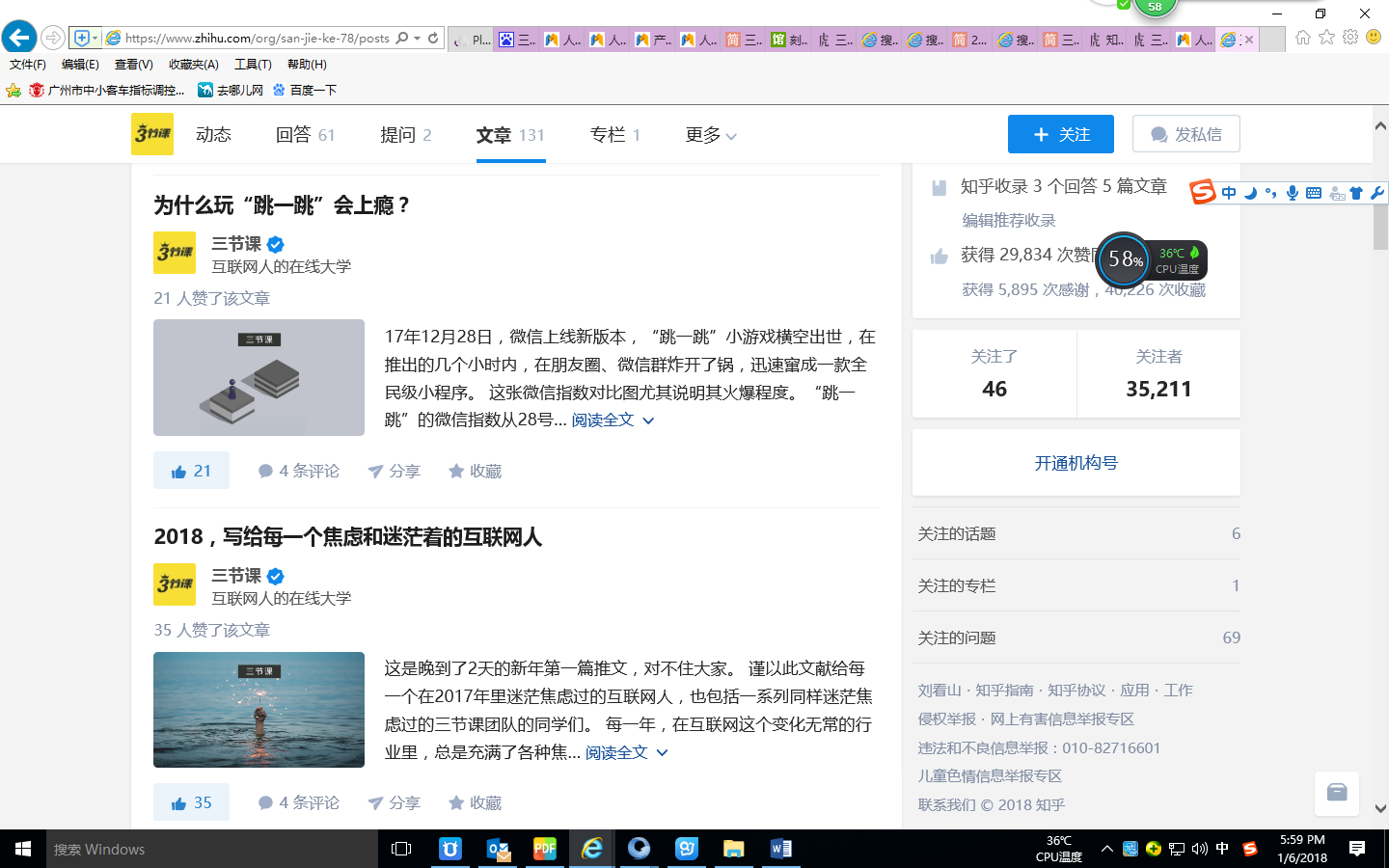The height and width of the screenshot is (868, 1389).
Task: Open 4 条评论 under 2018 article
Action: click(x=299, y=802)
